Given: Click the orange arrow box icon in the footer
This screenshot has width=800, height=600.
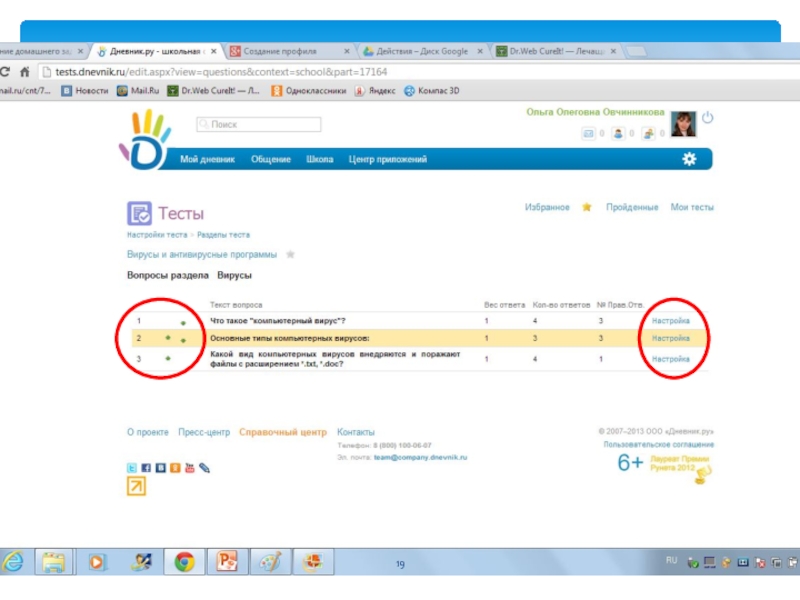Looking at the screenshot, I should tap(136, 486).
